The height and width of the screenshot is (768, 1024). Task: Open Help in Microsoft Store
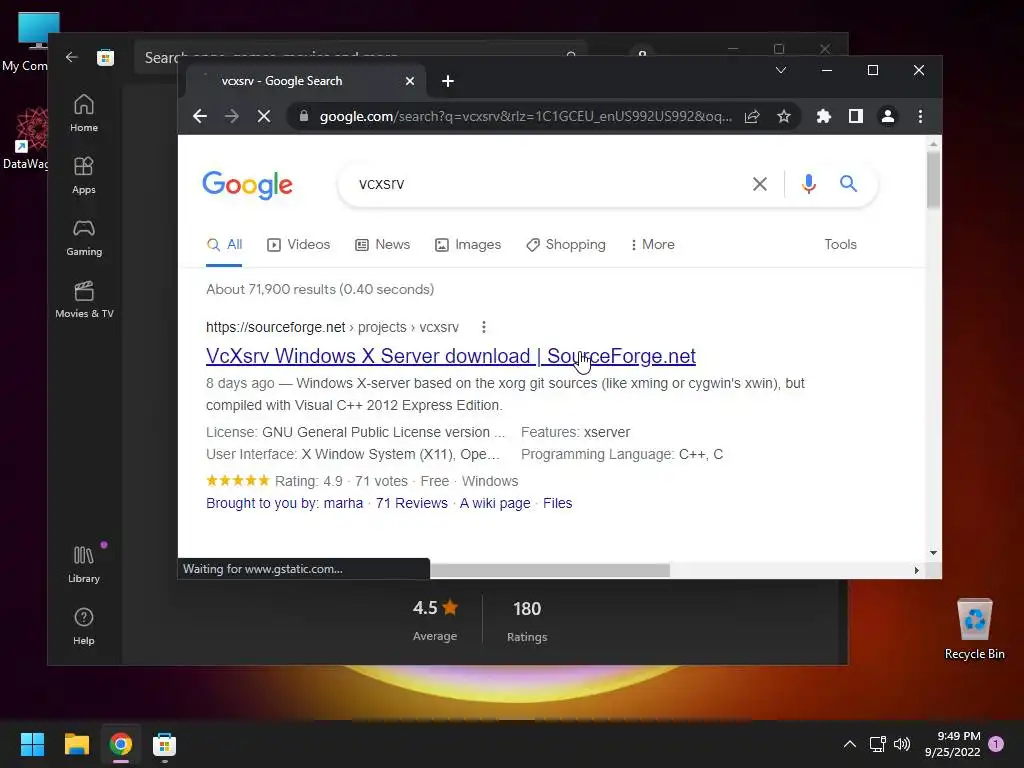point(84,627)
